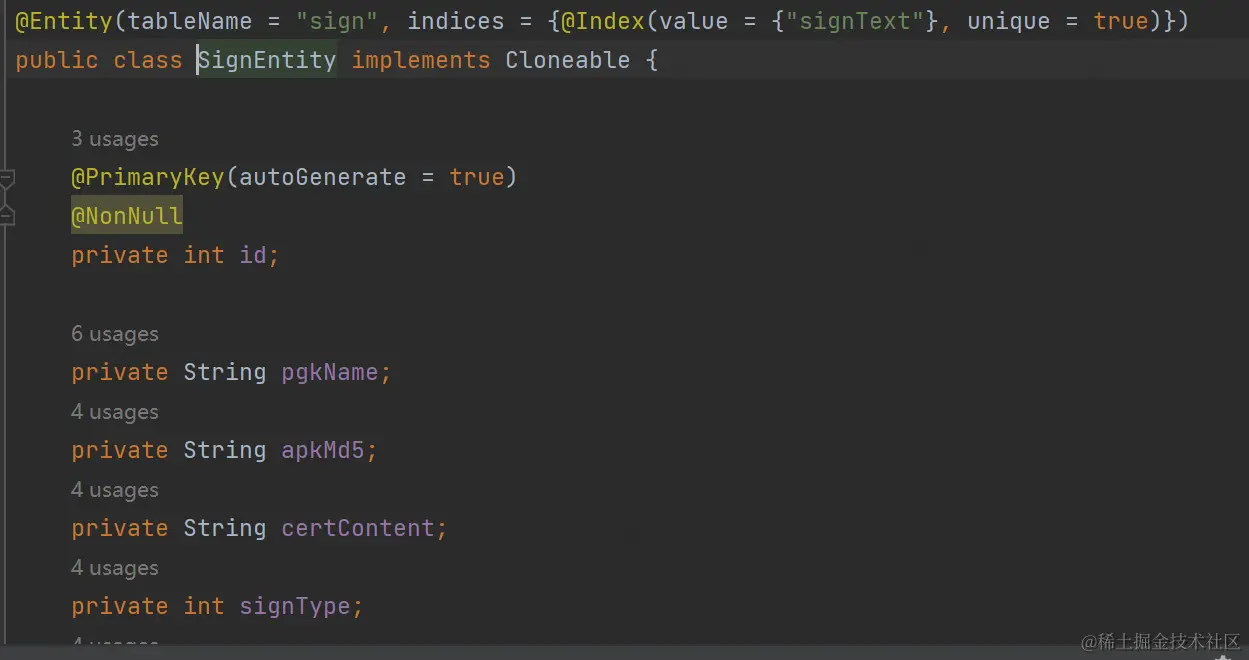Click the implements keyword
This screenshot has height=660, width=1249.
[x=421, y=60]
